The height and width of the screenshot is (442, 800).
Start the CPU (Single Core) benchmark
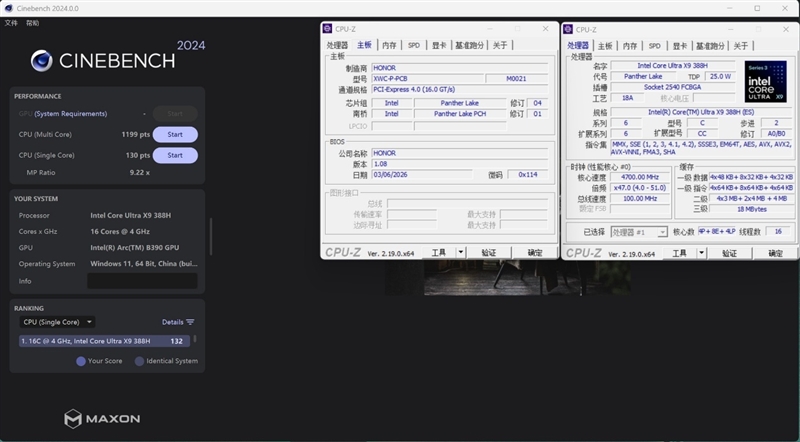click(x=175, y=155)
